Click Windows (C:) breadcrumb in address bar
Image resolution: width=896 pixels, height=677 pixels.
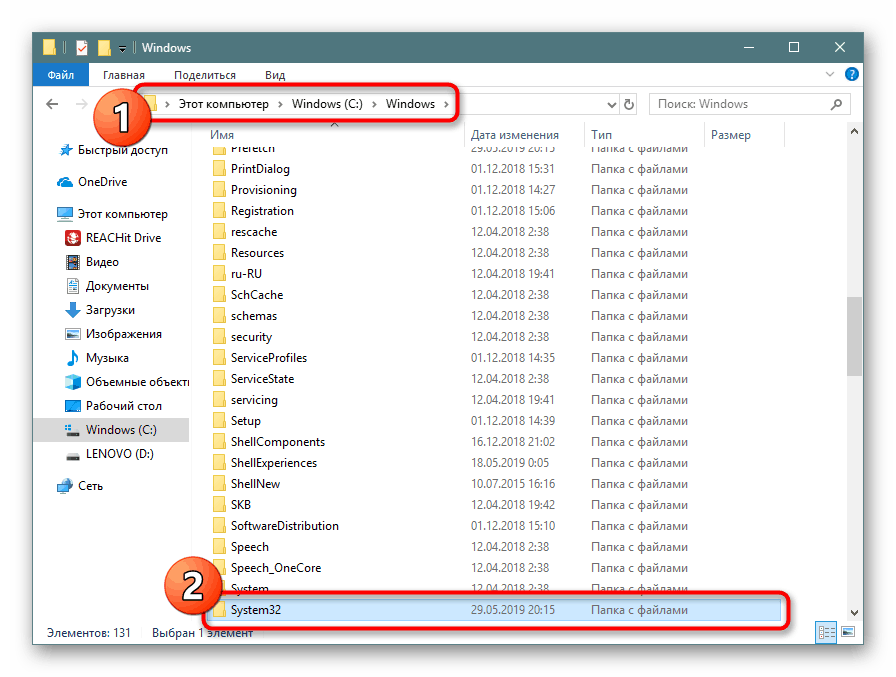[327, 104]
